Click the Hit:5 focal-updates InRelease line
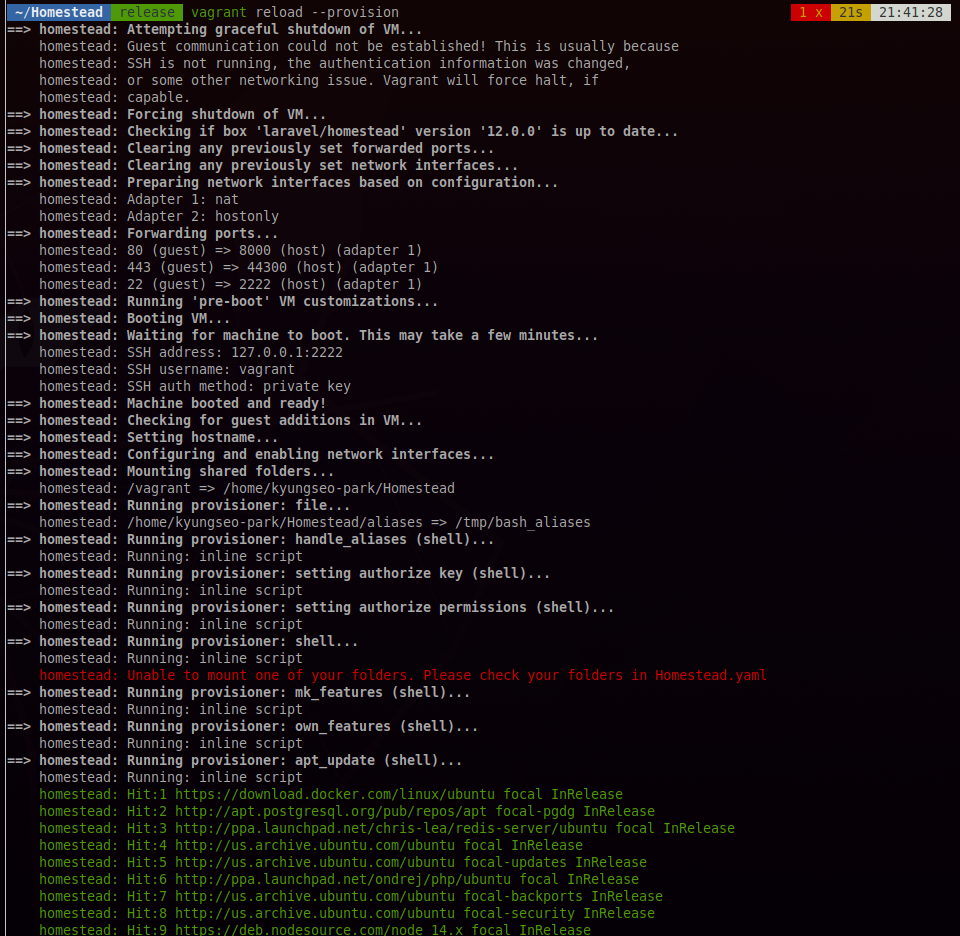Viewport: 960px width, 936px height. pyautogui.click(x=343, y=863)
